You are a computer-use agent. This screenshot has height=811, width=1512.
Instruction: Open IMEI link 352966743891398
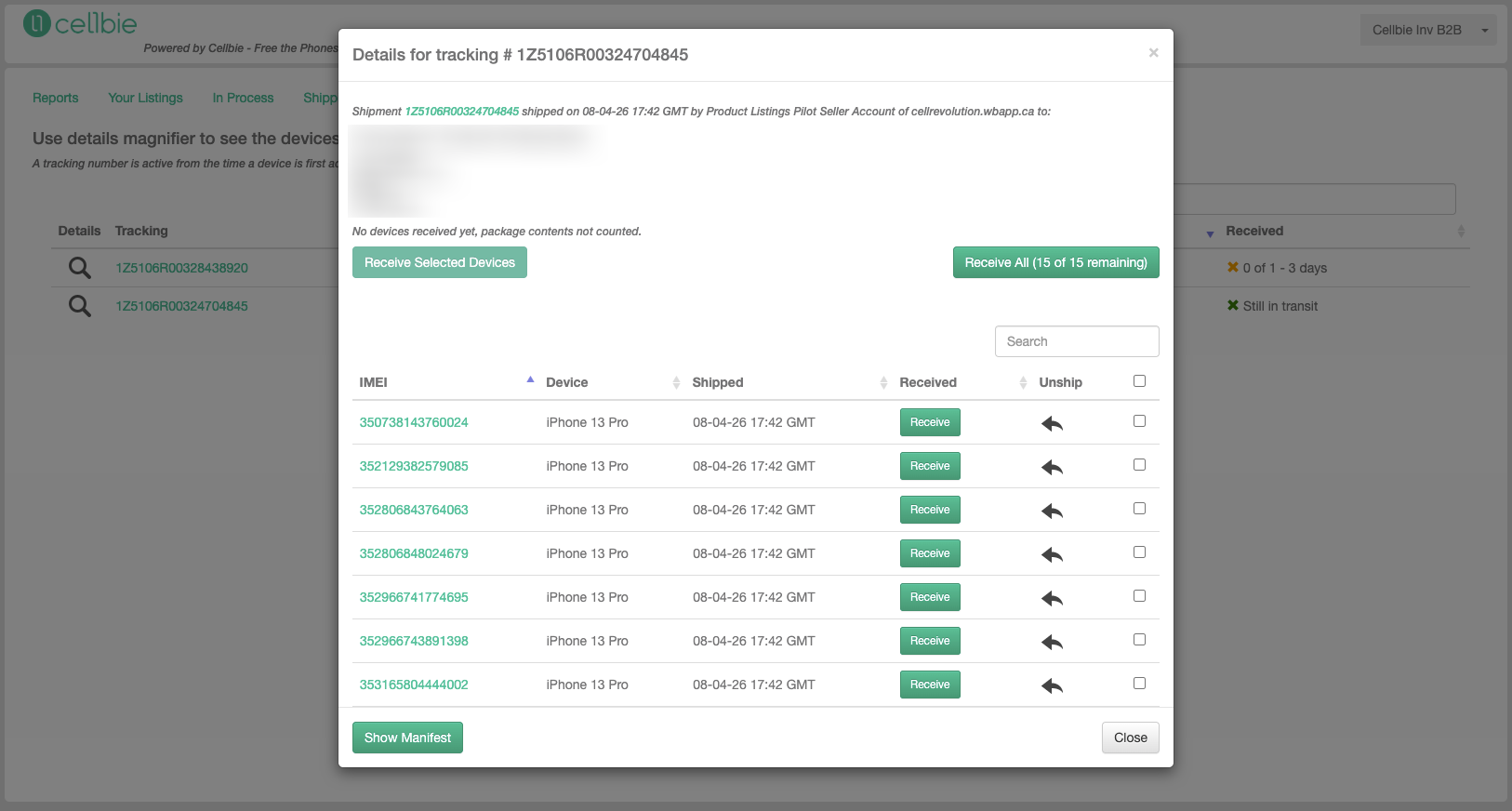[x=414, y=641]
